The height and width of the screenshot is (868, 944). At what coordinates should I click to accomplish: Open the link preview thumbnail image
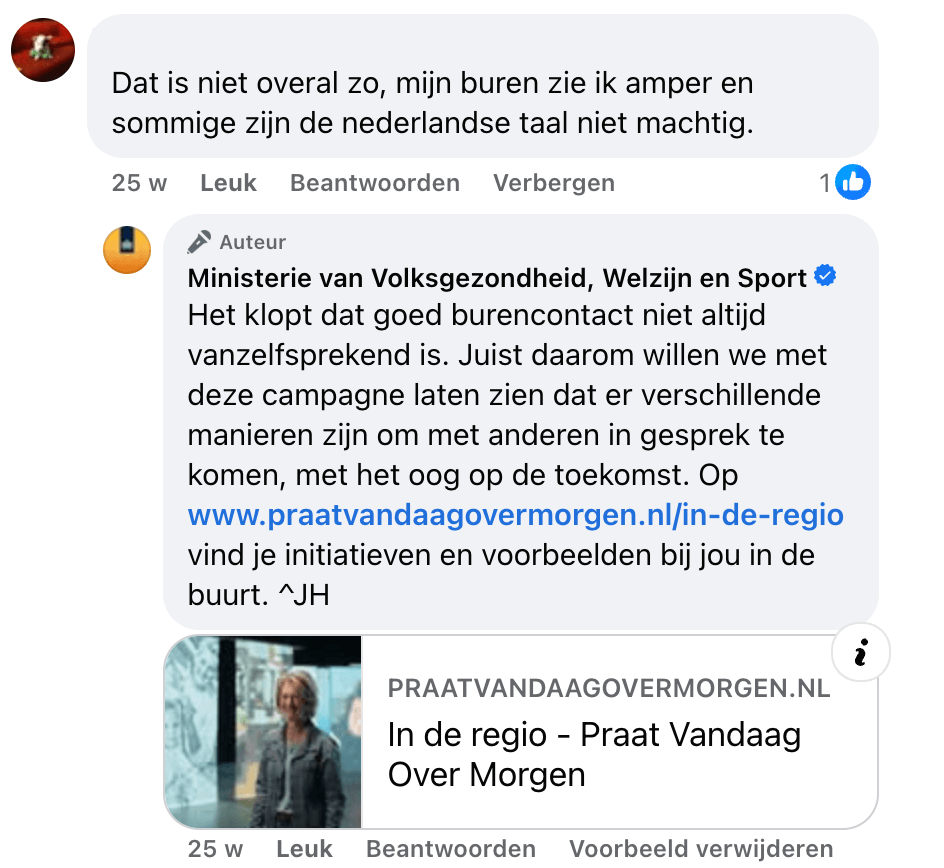(x=263, y=732)
